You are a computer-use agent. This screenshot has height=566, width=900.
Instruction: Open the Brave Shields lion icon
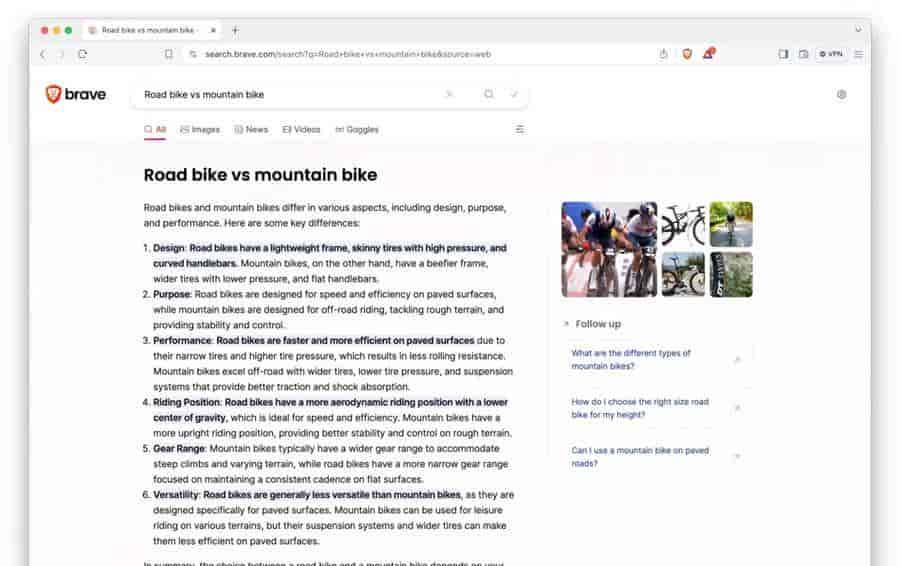click(x=686, y=54)
